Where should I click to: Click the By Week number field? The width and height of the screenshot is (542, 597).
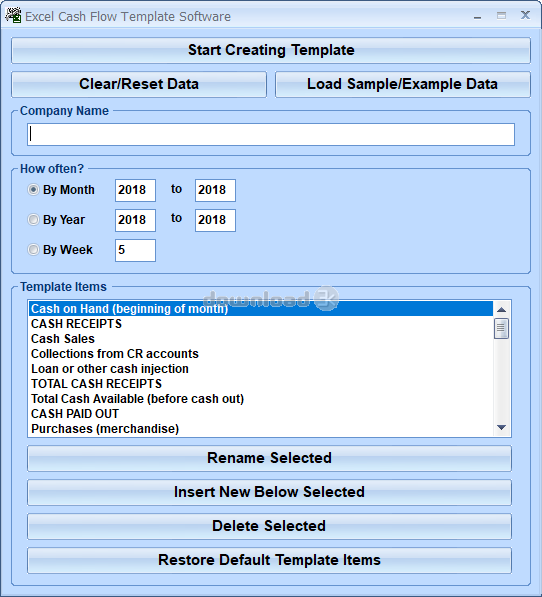pyautogui.click(x=136, y=250)
